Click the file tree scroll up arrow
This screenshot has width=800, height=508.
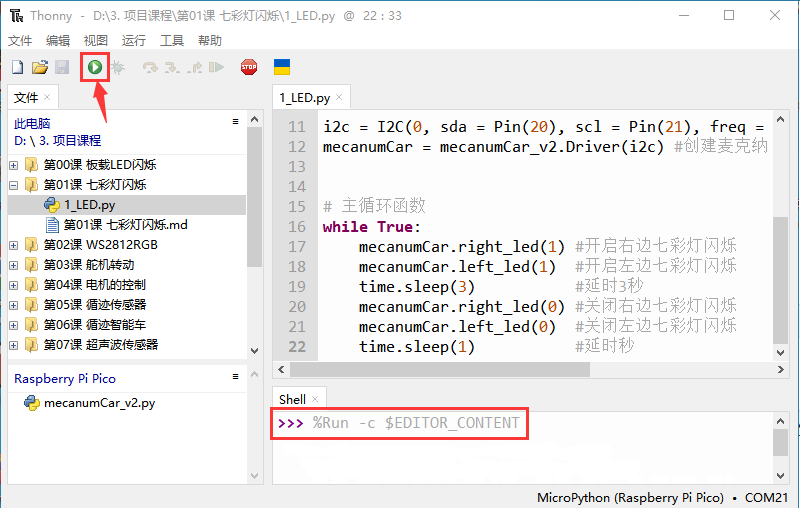[255, 119]
